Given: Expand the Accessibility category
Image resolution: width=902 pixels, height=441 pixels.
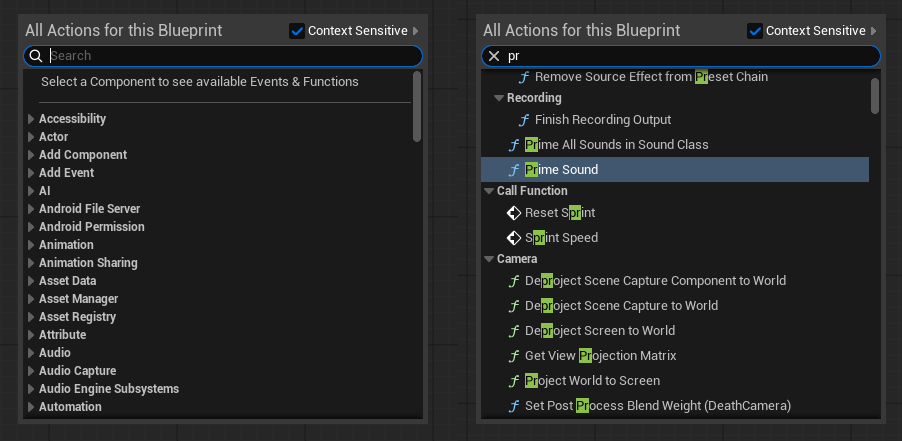Looking at the screenshot, I should pyautogui.click(x=31, y=119).
